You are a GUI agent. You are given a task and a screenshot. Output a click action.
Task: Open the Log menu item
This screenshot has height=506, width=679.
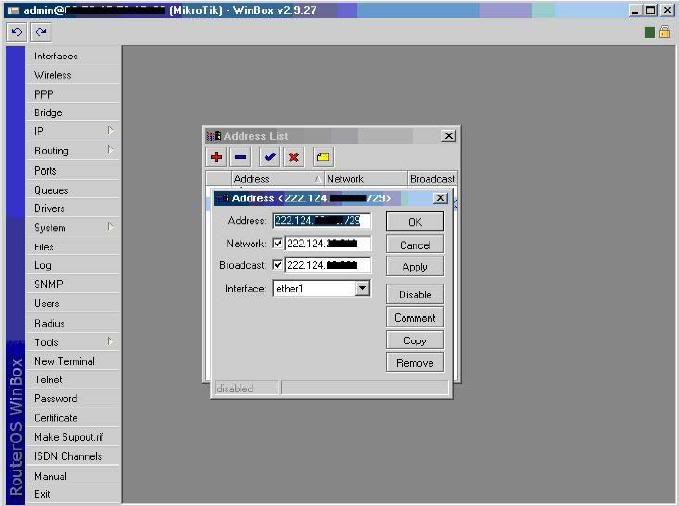[73, 265]
